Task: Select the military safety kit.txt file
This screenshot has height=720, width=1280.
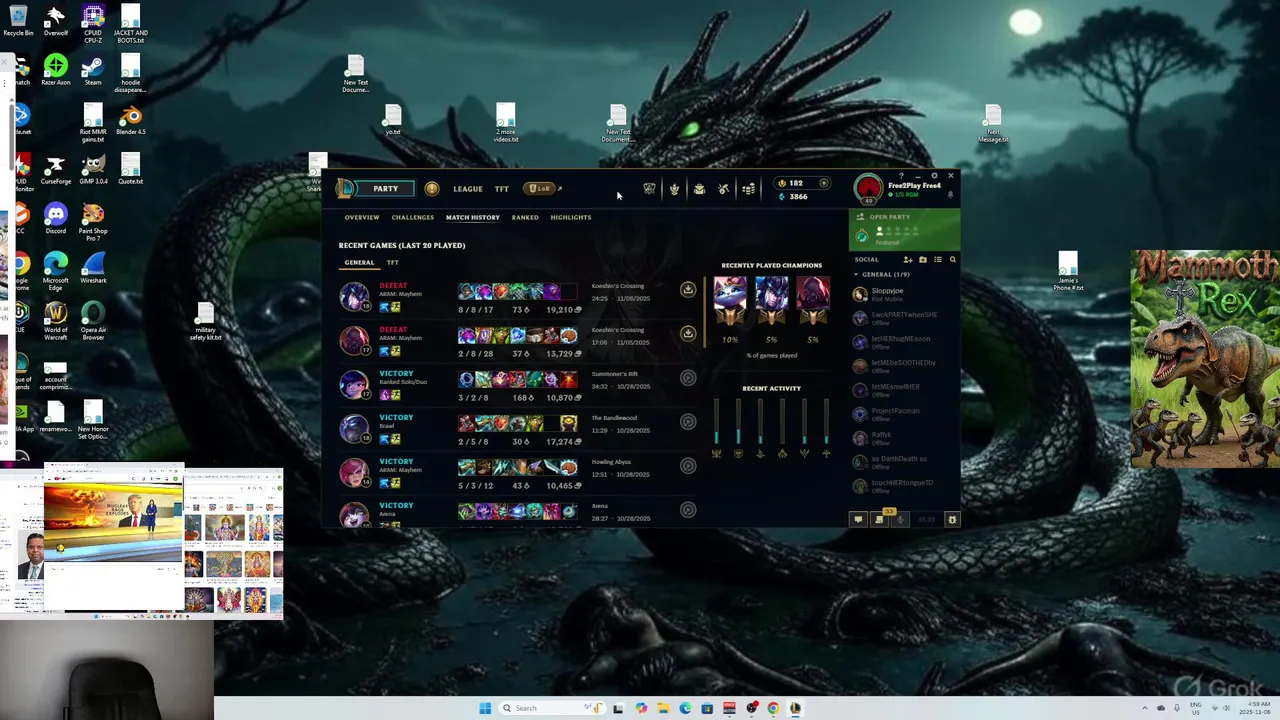Action: click(206, 322)
